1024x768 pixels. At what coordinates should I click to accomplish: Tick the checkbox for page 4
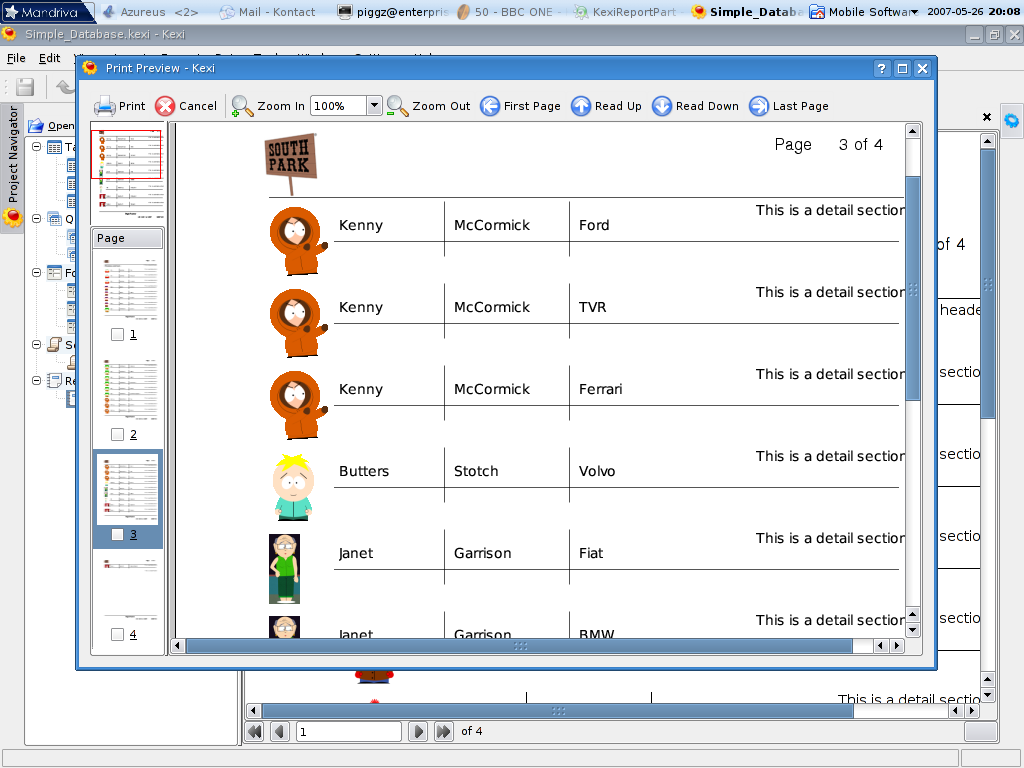tap(118, 634)
